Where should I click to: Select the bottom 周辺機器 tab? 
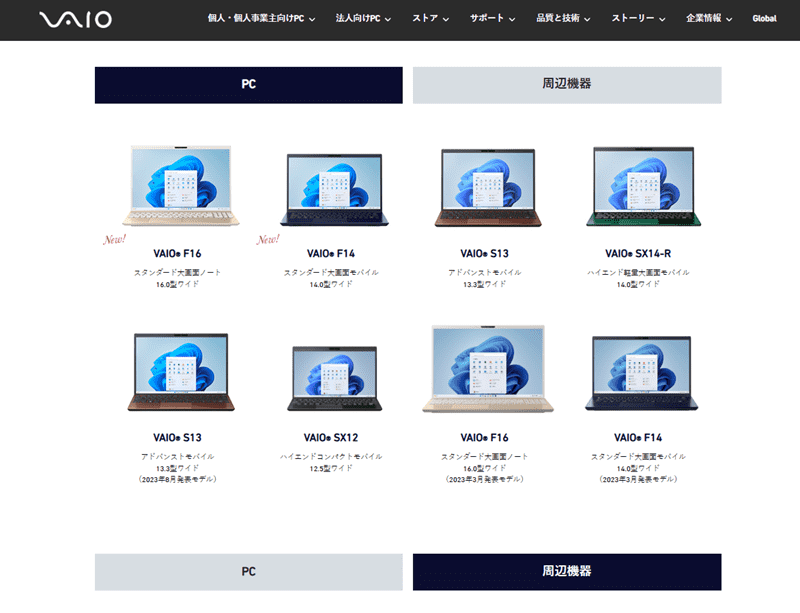coord(567,572)
